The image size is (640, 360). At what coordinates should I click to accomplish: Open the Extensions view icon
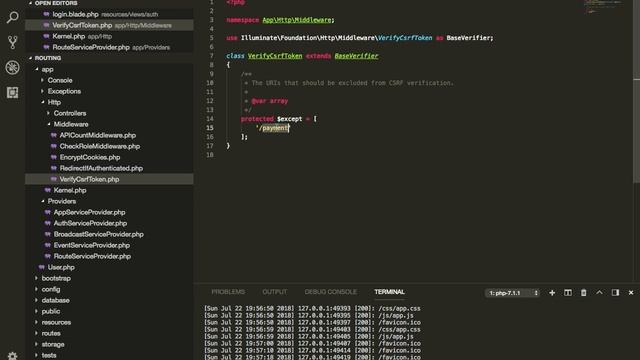(12, 93)
